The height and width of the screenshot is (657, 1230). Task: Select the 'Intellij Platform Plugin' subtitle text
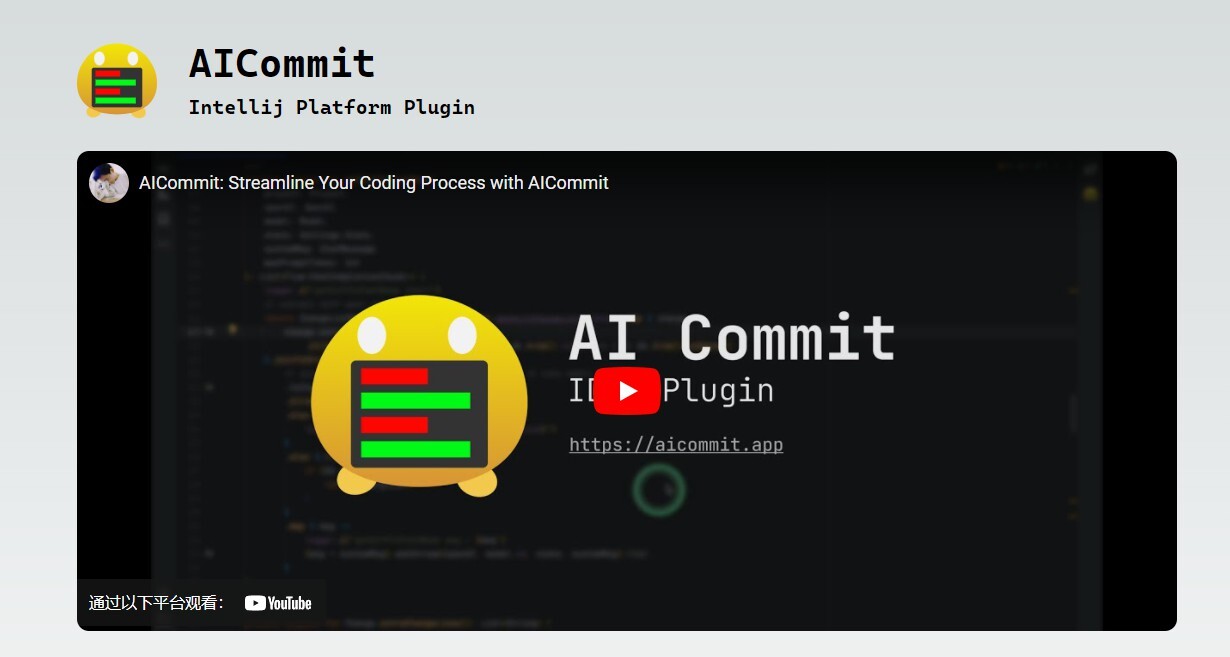[x=331, y=107]
